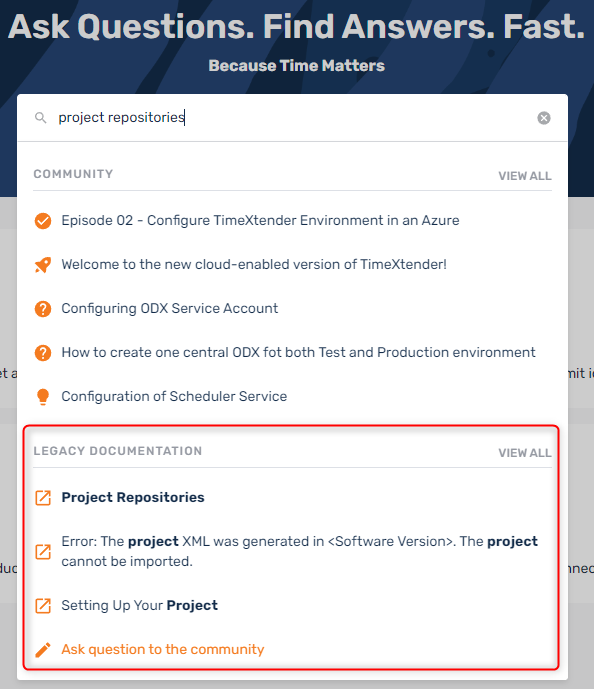Click external link icon beside project XML error
The height and width of the screenshot is (689, 594).
[43, 551]
